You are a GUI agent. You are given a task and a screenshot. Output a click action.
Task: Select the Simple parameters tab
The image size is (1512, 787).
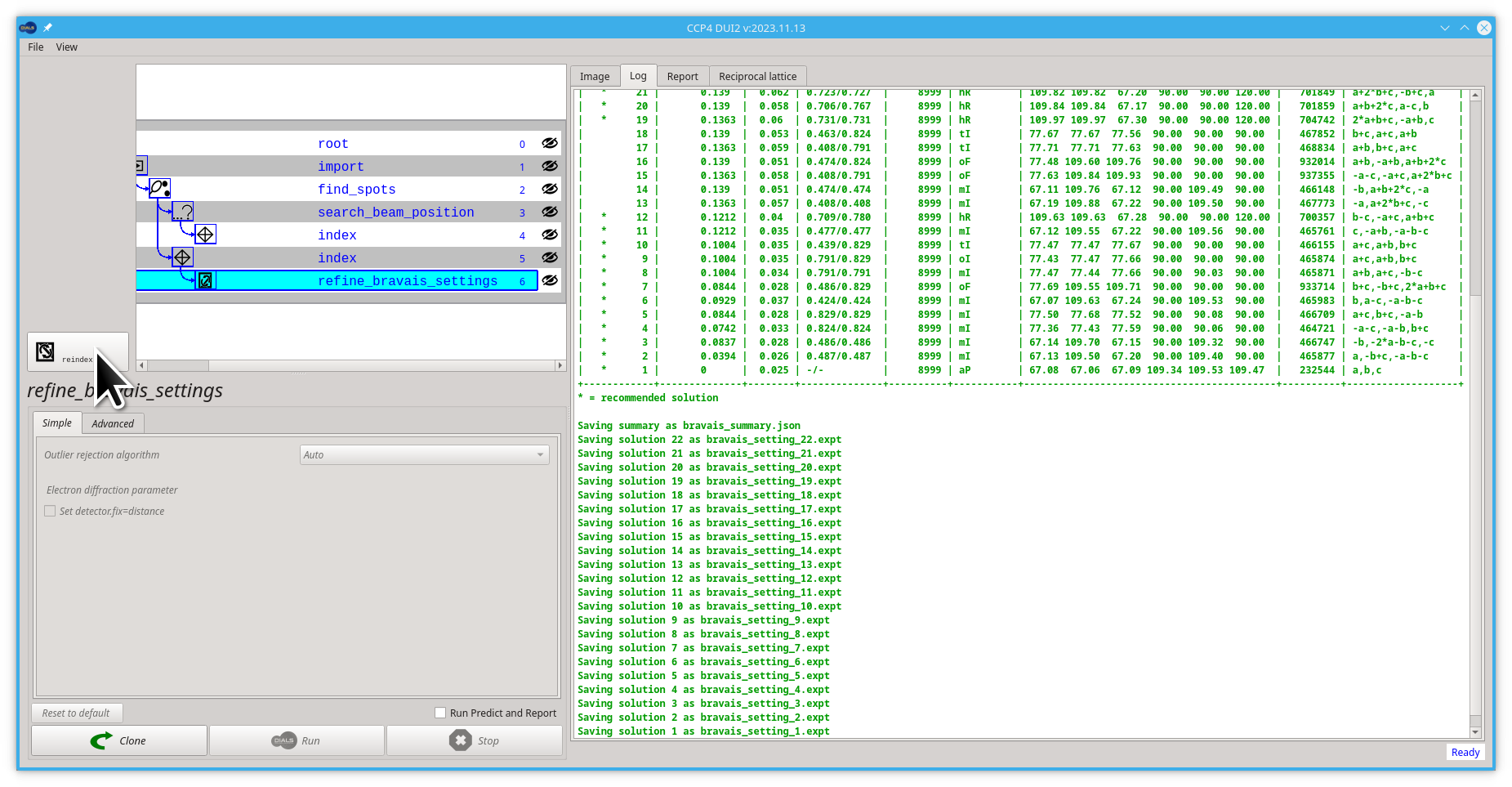pos(57,423)
